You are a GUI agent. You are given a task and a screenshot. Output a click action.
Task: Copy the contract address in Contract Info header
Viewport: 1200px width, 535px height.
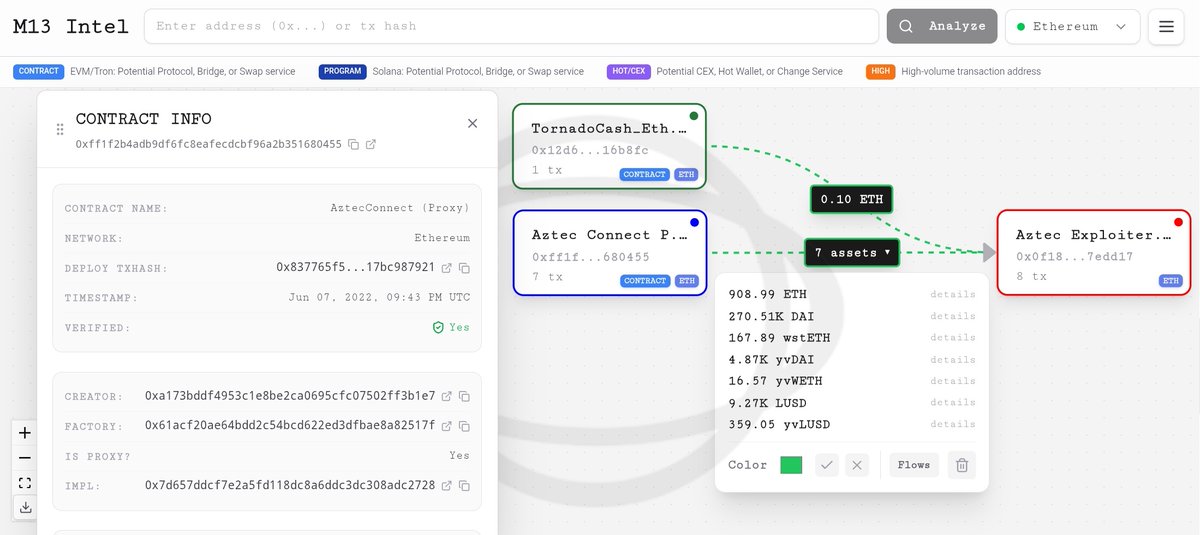353,145
